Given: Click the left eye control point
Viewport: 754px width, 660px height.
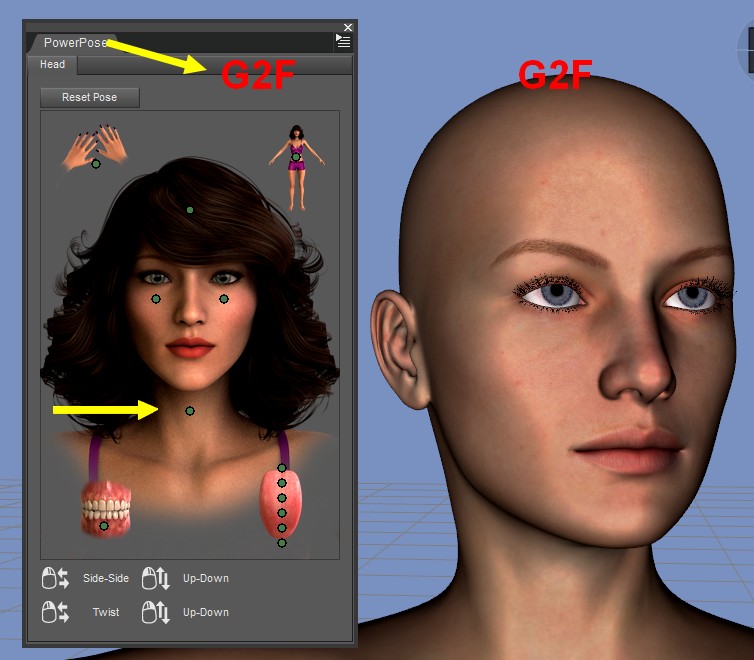Looking at the screenshot, I should pyautogui.click(x=156, y=299).
